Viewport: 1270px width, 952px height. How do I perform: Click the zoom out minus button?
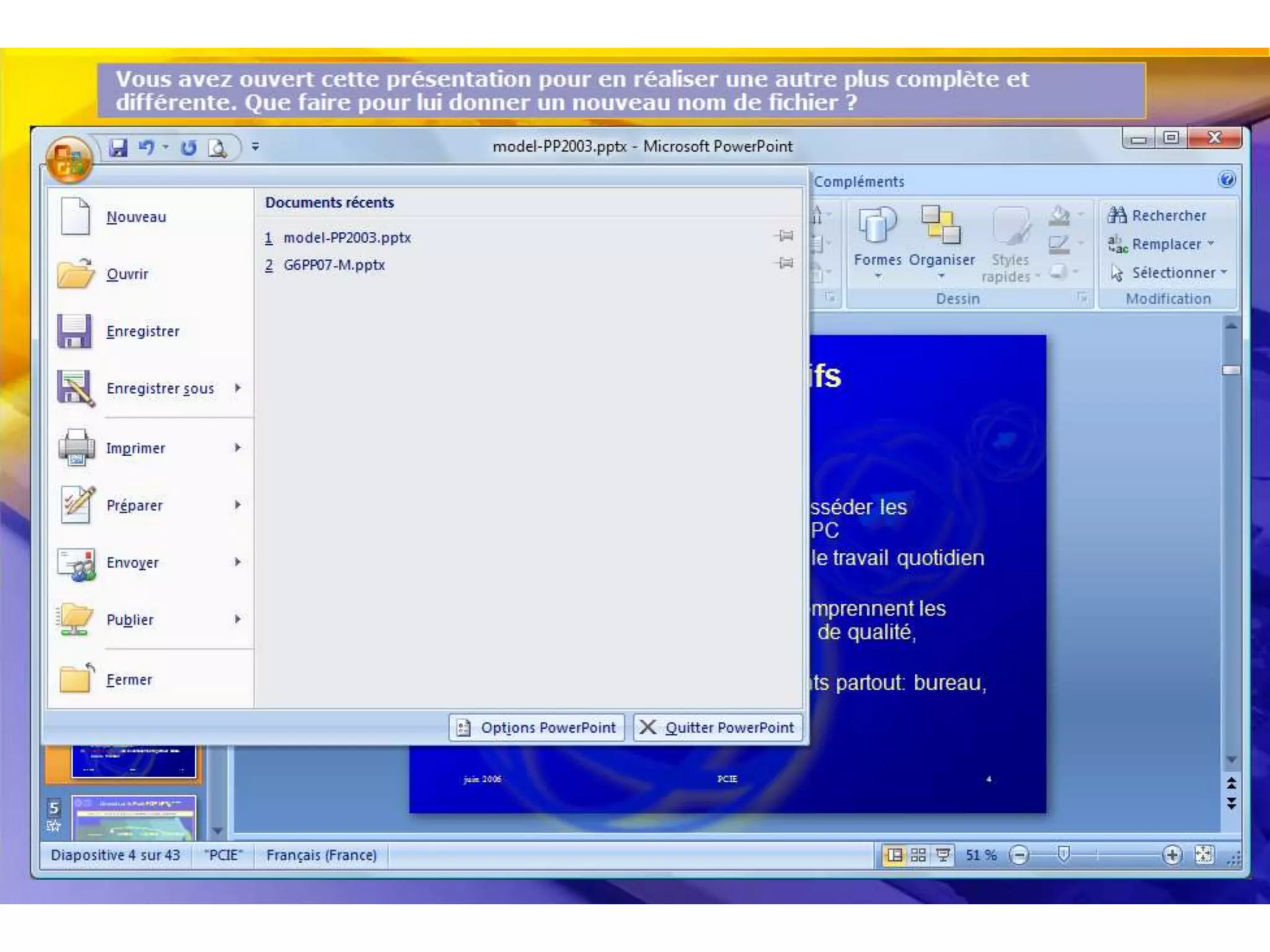[1019, 855]
